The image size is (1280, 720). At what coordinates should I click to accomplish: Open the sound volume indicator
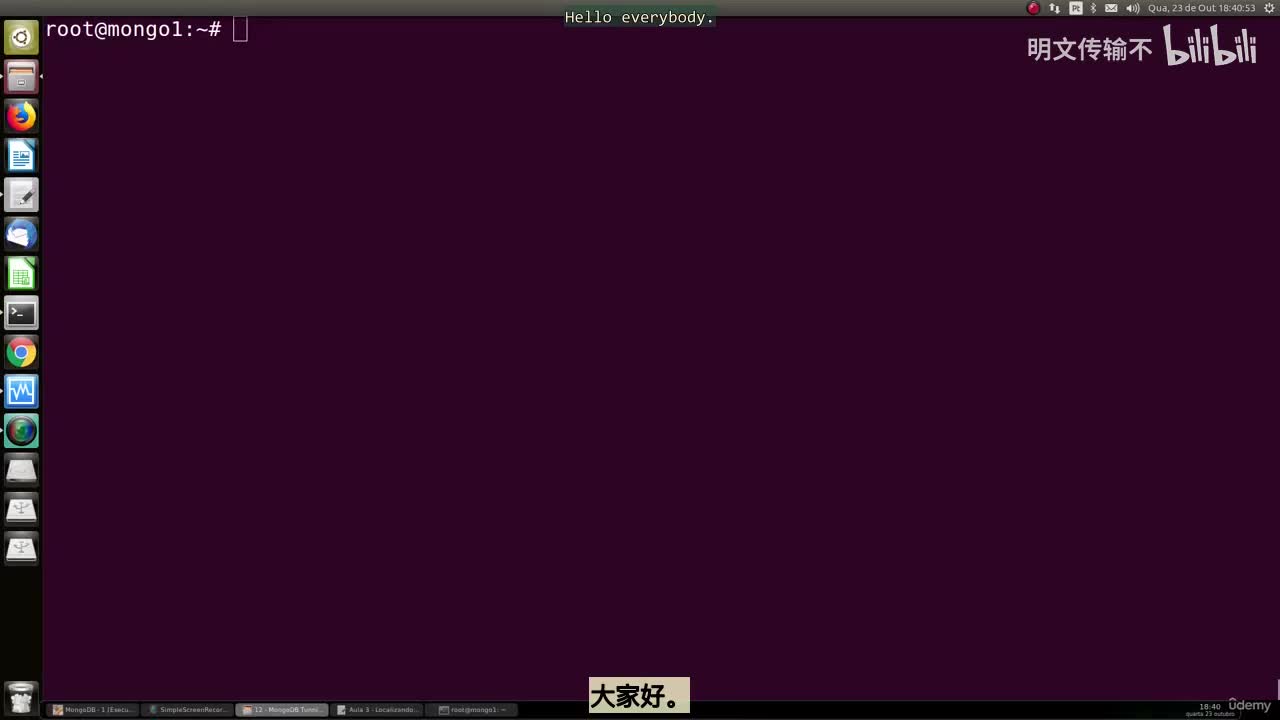coord(1132,8)
